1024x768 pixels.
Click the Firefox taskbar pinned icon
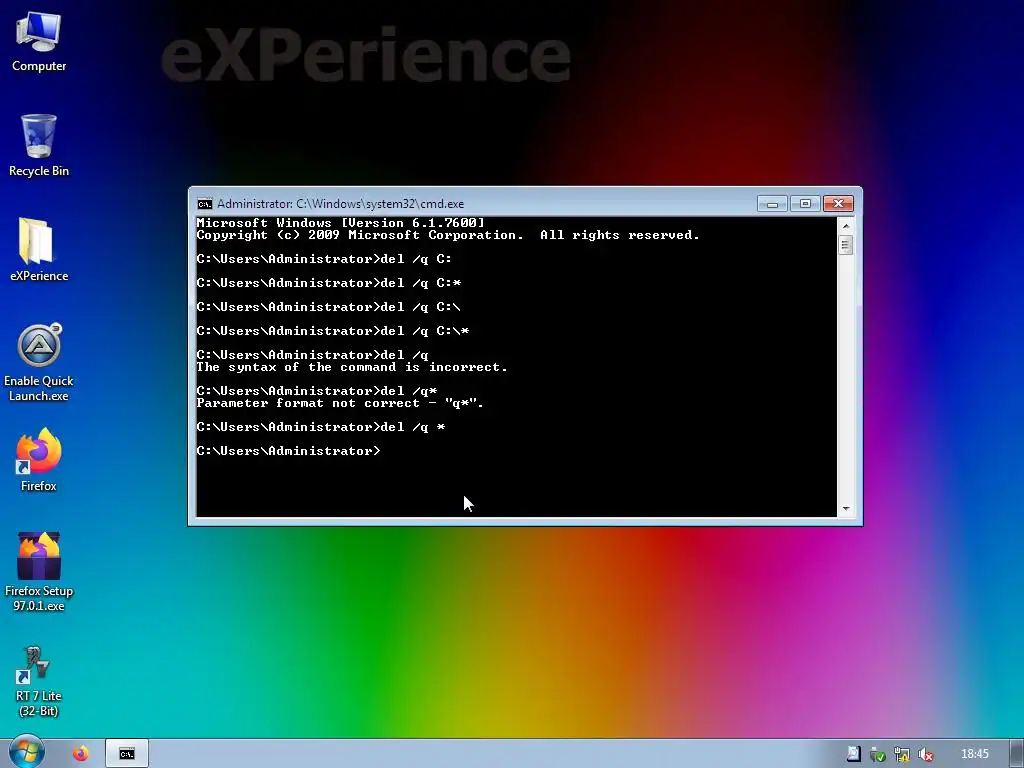coord(81,754)
